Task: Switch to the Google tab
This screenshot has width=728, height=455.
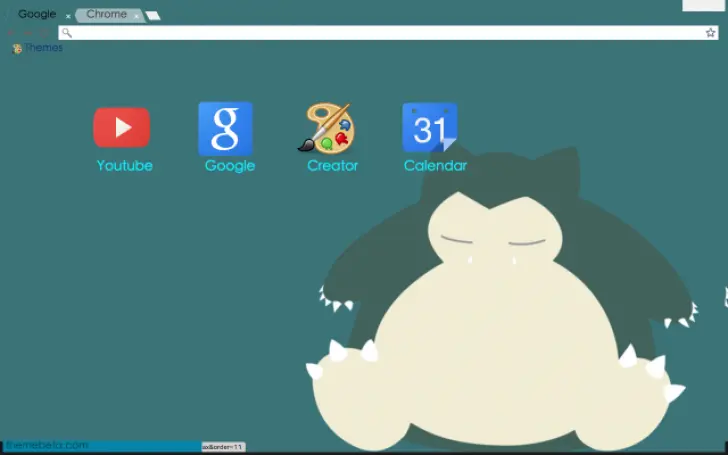Action: (x=37, y=14)
